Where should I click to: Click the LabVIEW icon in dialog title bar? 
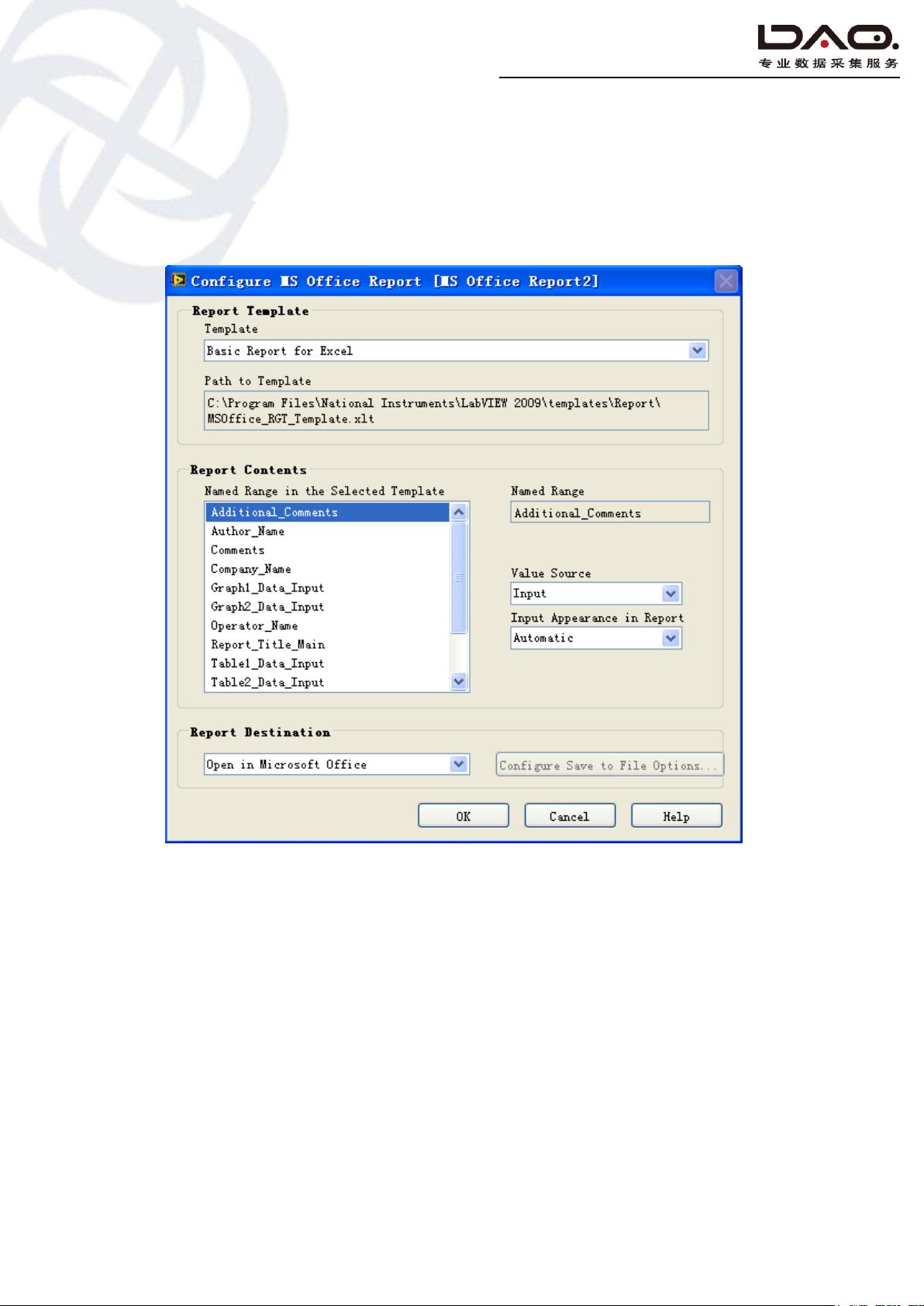(180, 281)
